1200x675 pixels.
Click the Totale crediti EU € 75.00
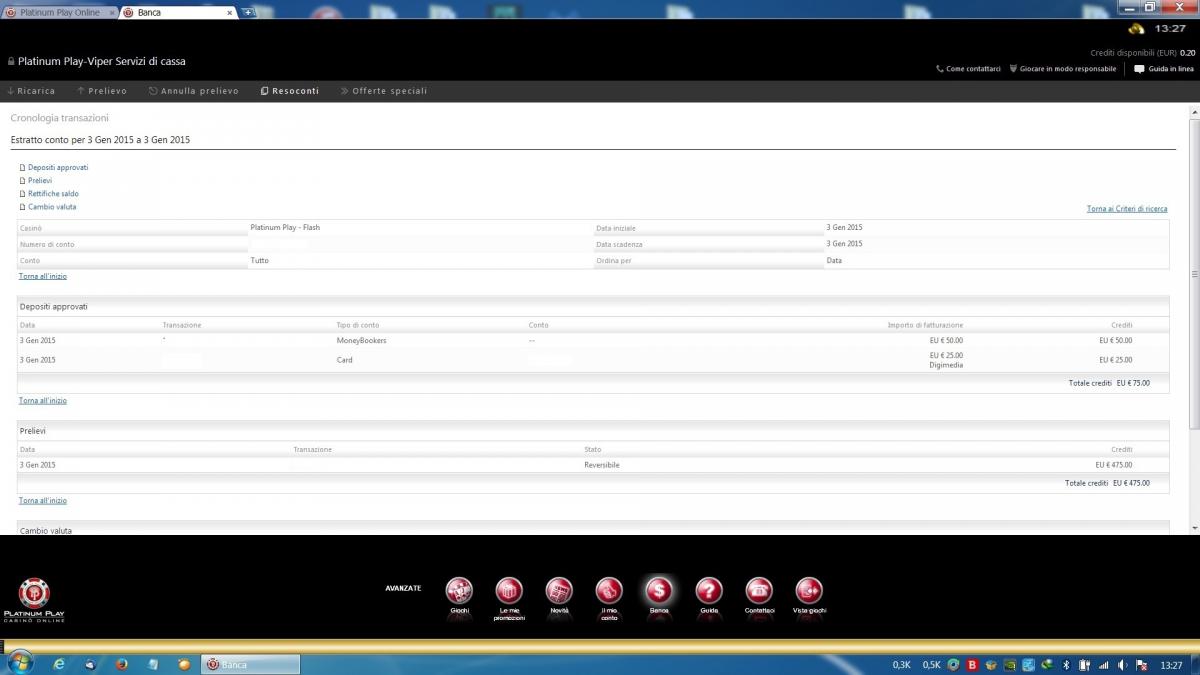point(1109,383)
